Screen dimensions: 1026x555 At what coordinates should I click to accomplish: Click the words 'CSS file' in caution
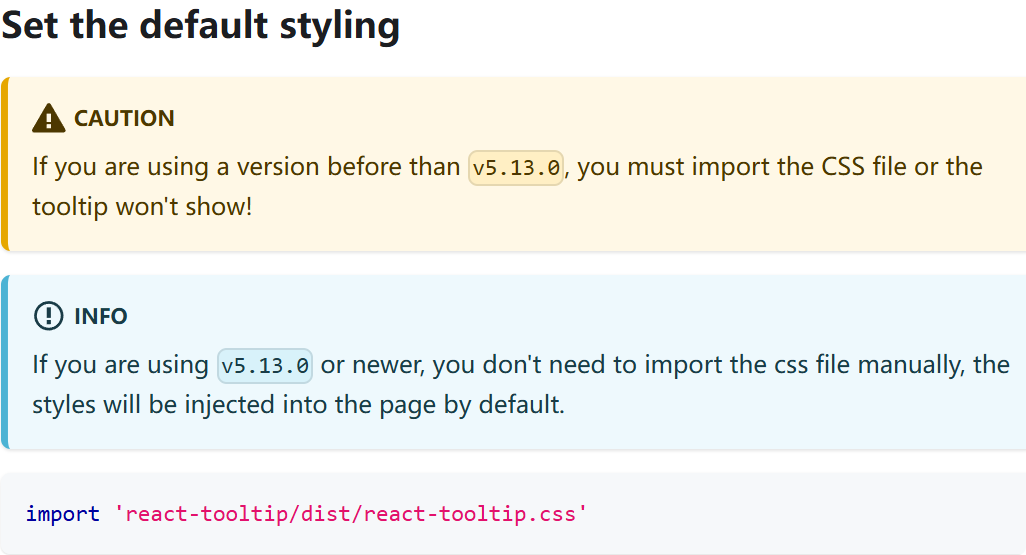coord(864,167)
